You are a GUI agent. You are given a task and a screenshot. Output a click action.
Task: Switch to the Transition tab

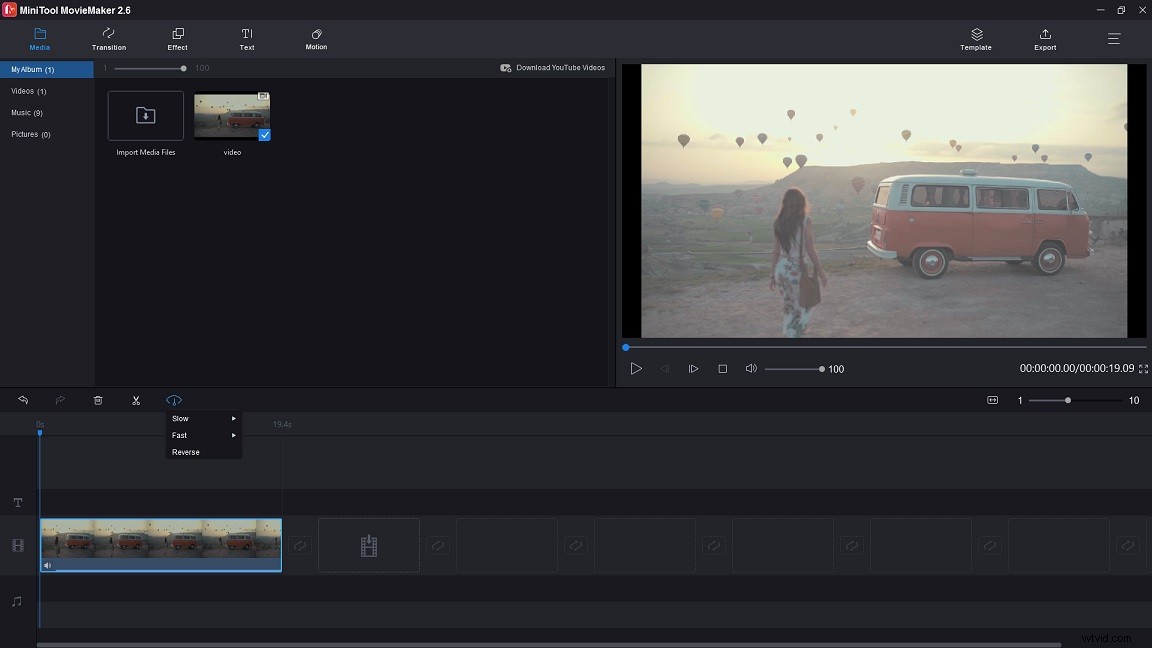[x=108, y=39]
